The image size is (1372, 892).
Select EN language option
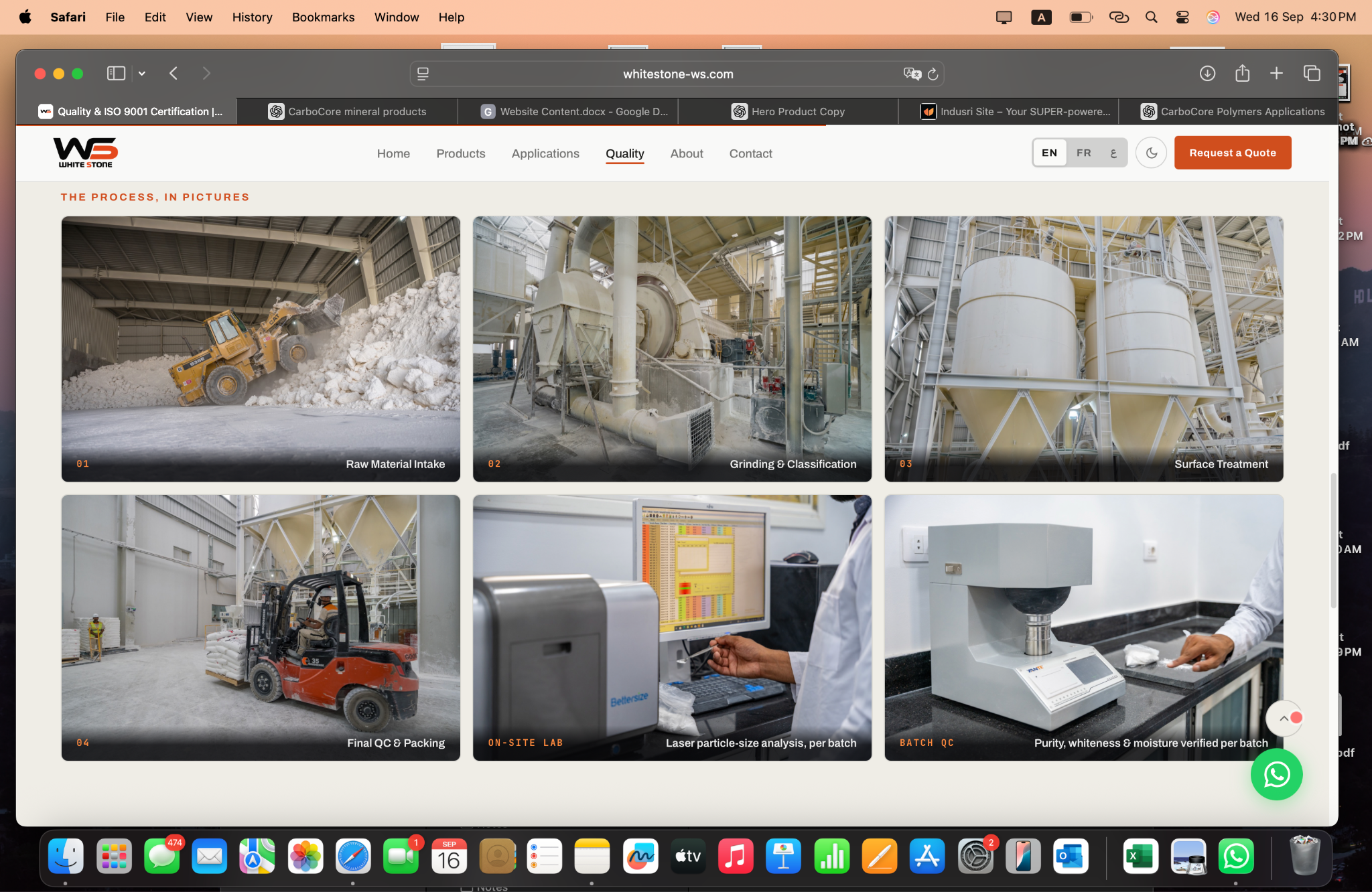(x=1049, y=153)
